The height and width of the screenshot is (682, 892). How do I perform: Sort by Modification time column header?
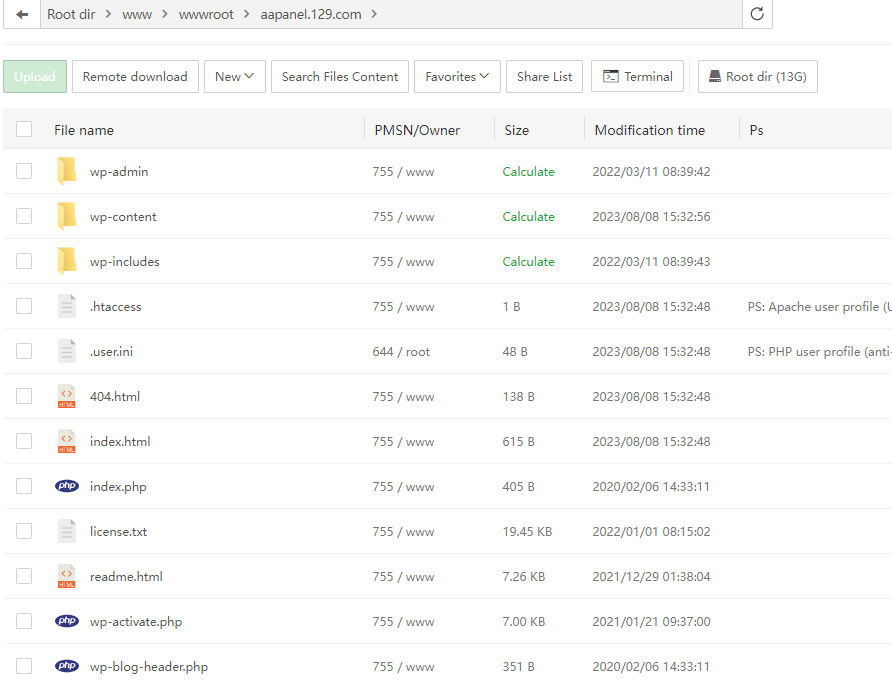[x=650, y=130]
